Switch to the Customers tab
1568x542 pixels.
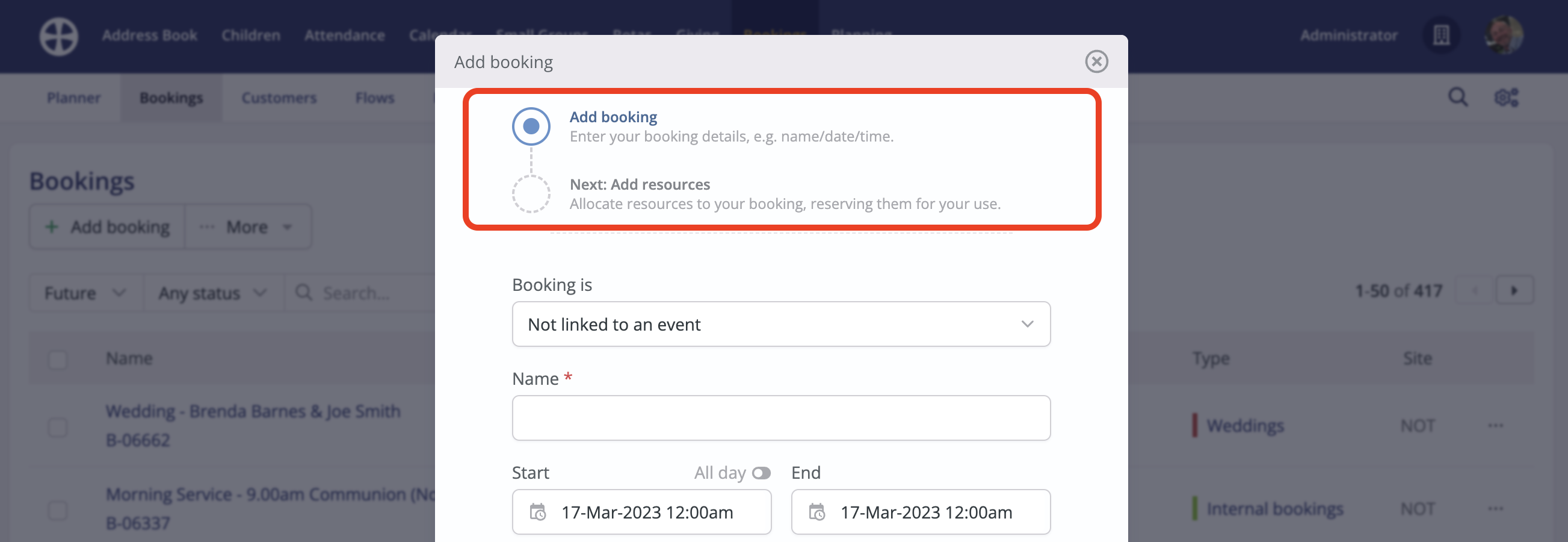click(279, 98)
